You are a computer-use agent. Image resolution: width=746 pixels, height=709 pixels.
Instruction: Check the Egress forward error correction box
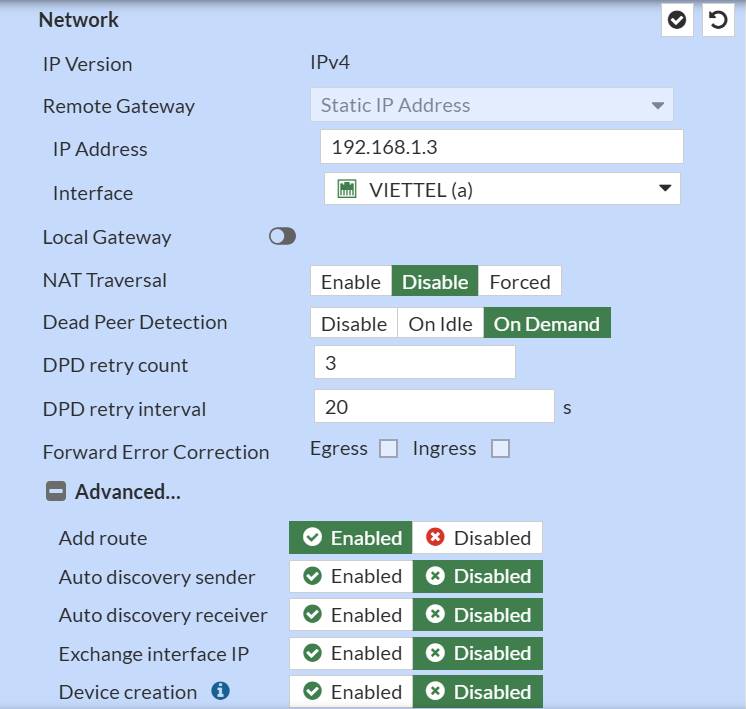click(388, 449)
